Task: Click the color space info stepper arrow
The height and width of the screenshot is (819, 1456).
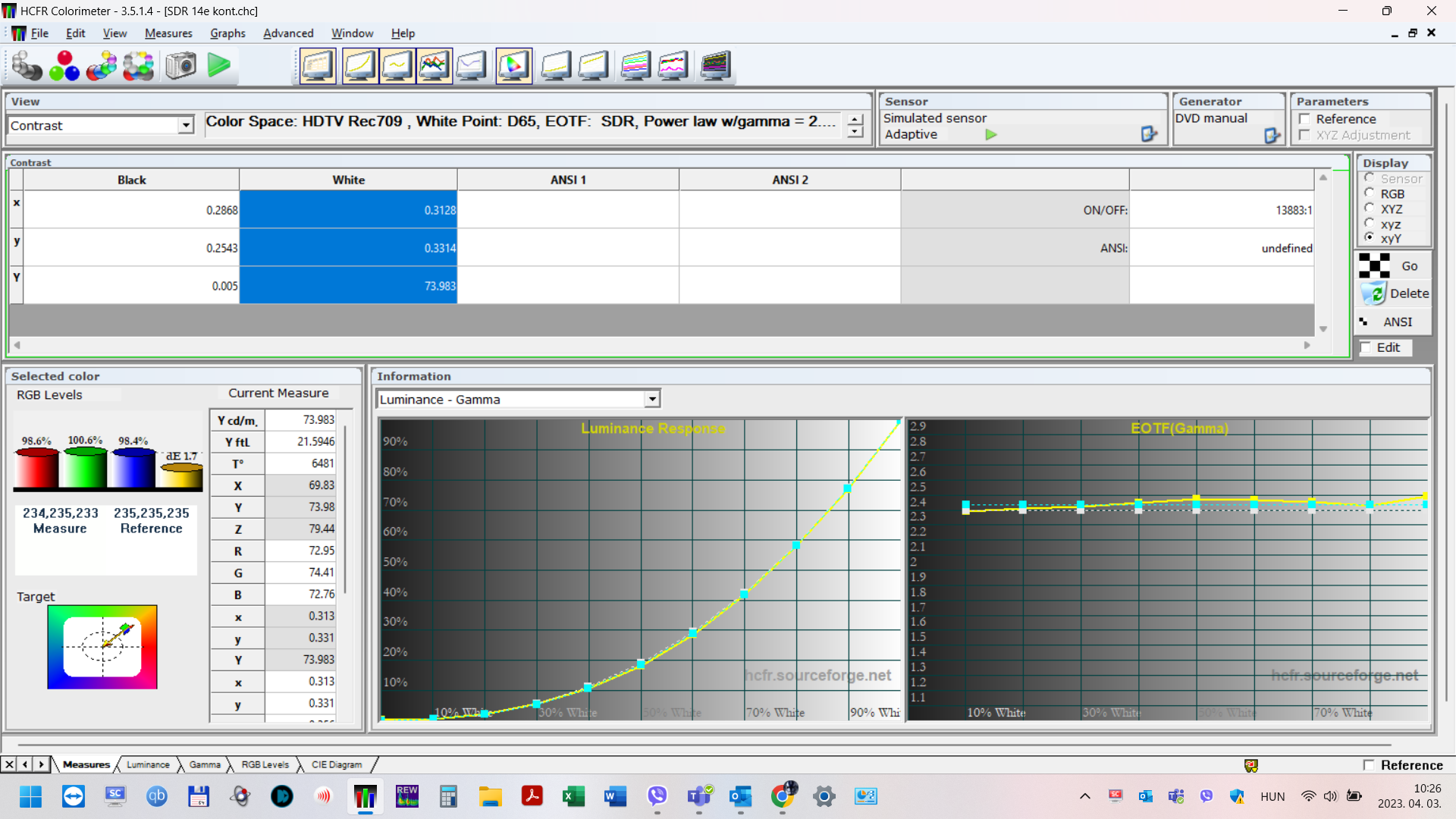Action: pyautogui.click(x=855, y=120)
